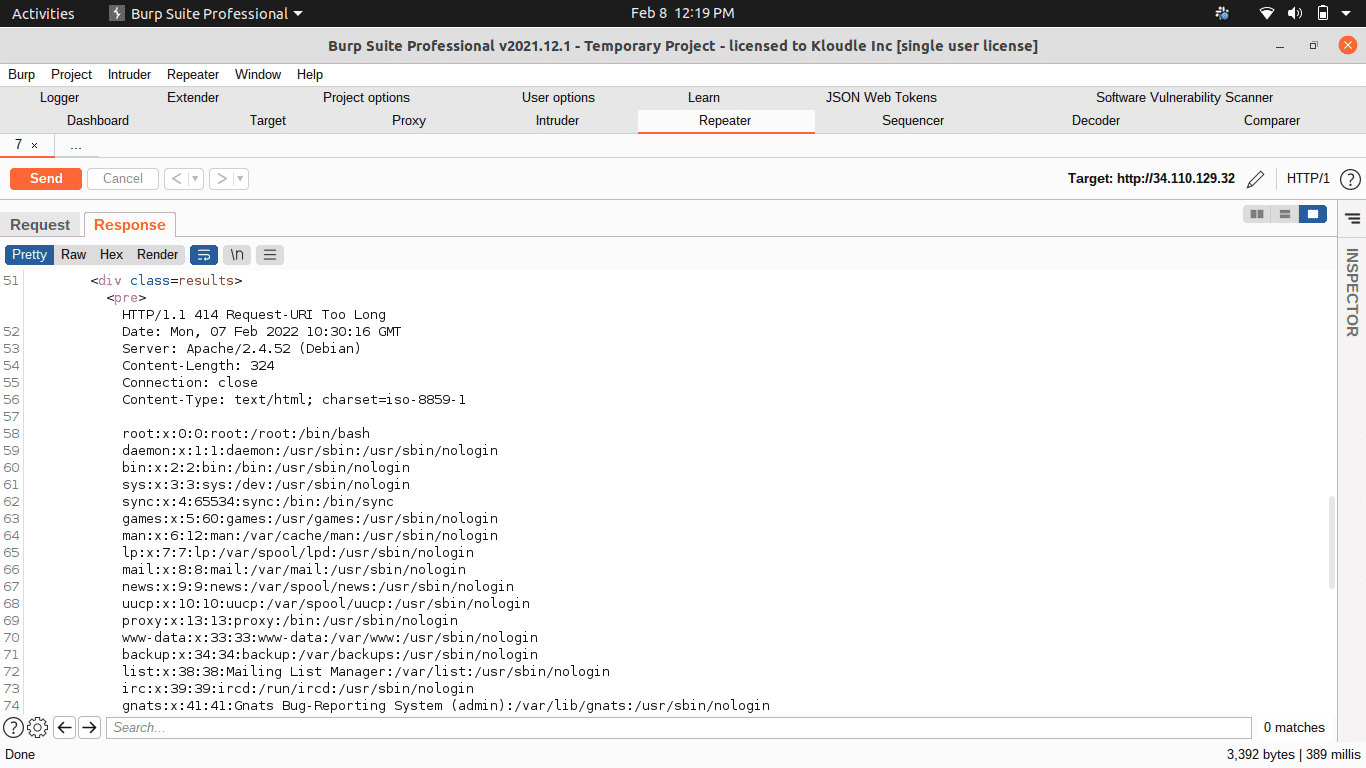Switch to the Comparer tab
Screen dimensions: 1366x768
click(1272, 121)
